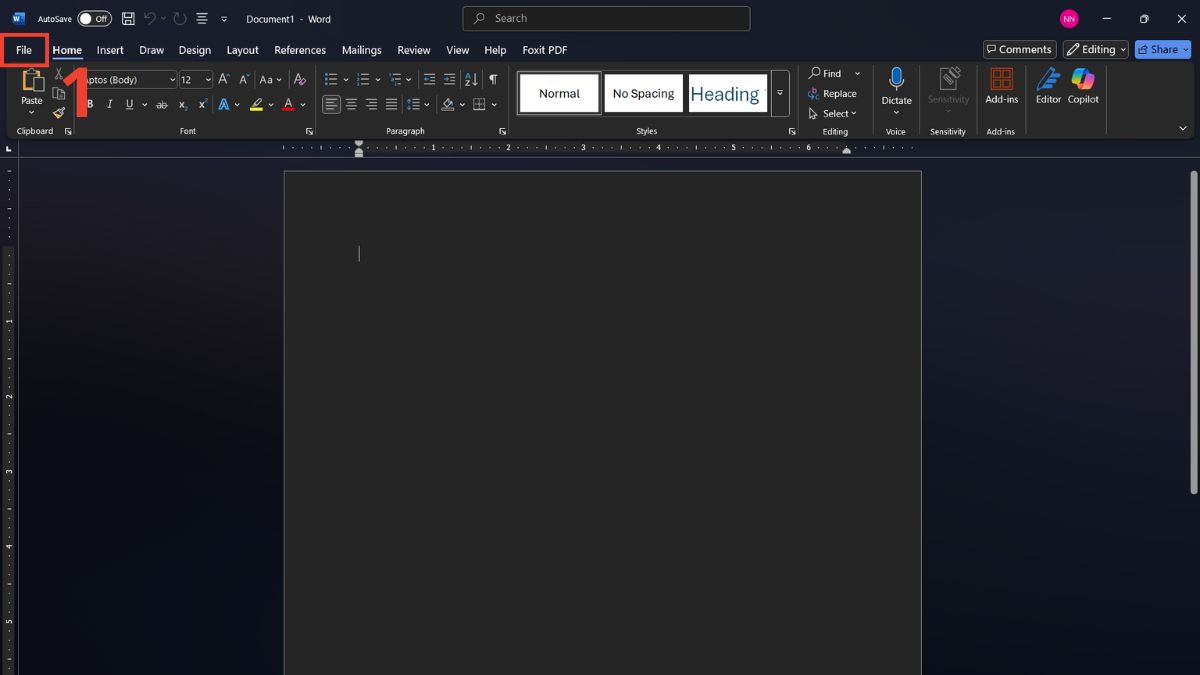The height and width of the screenshot is (675, 1200).
Task: Apply bullet list formatting
Action: (331, 79)
